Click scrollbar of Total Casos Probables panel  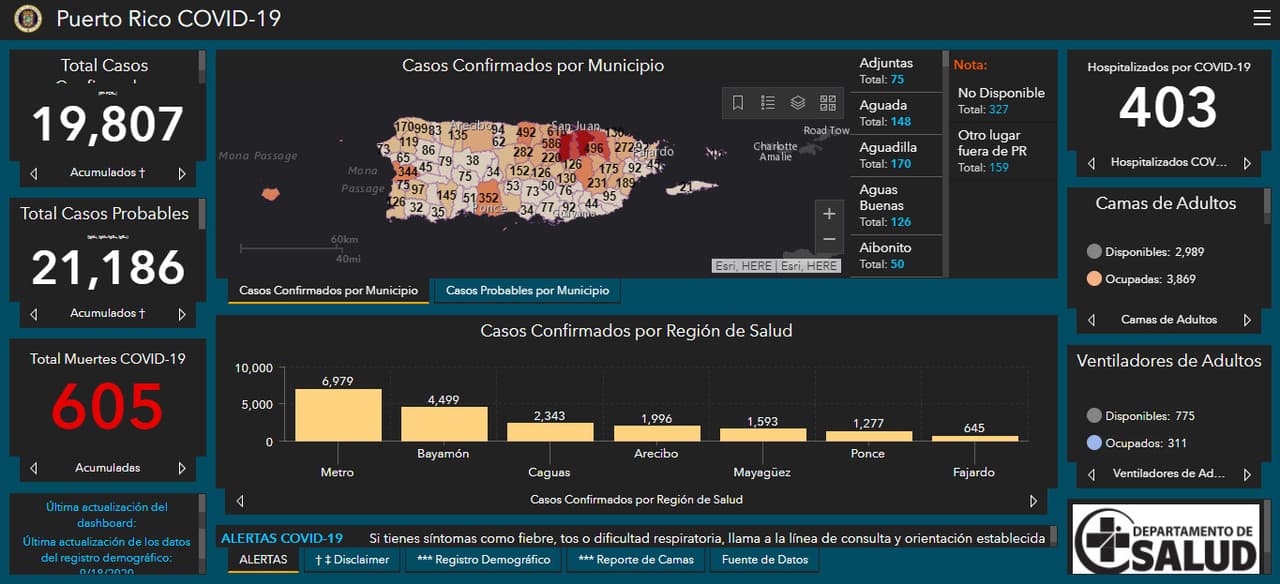pyautogui.click(x=202, y=214)
